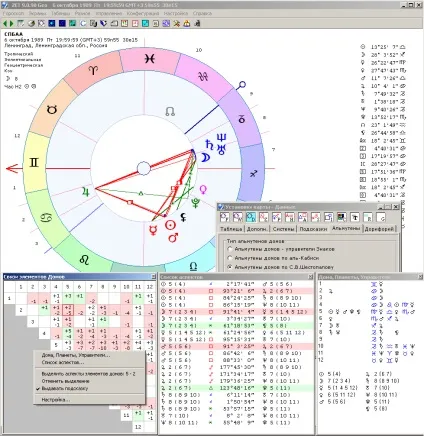Click the green left arrow toolbar icon

click(5, 23)
